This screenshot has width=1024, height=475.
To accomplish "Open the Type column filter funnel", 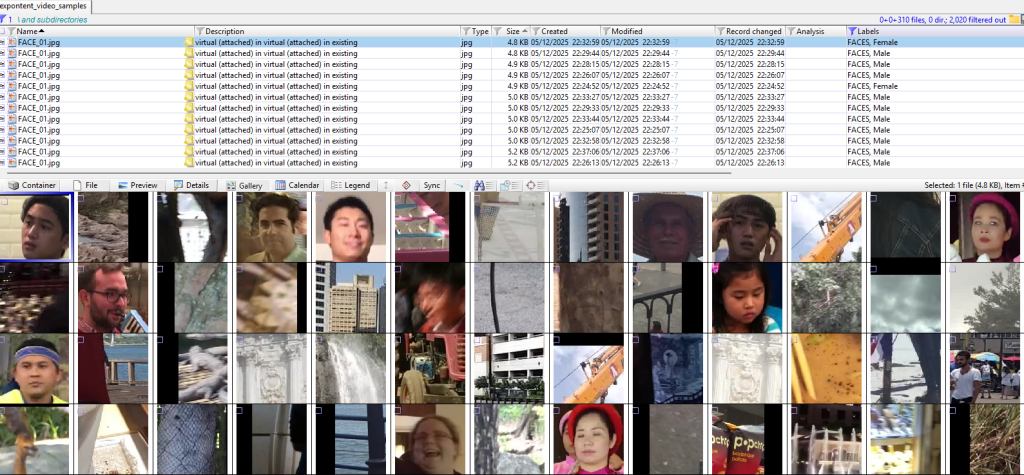I will click(x=466, y=31).
